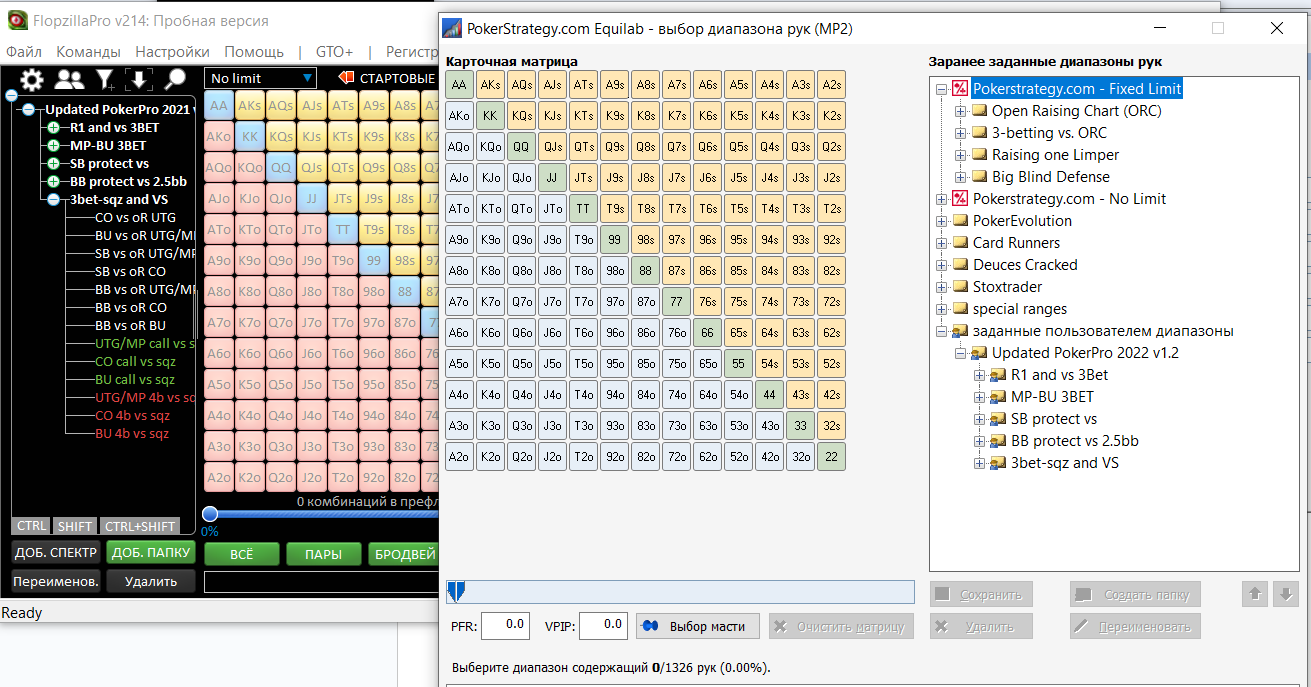
Task: Click the folder icon beside Card Runners
Action: tap(960, 243)
